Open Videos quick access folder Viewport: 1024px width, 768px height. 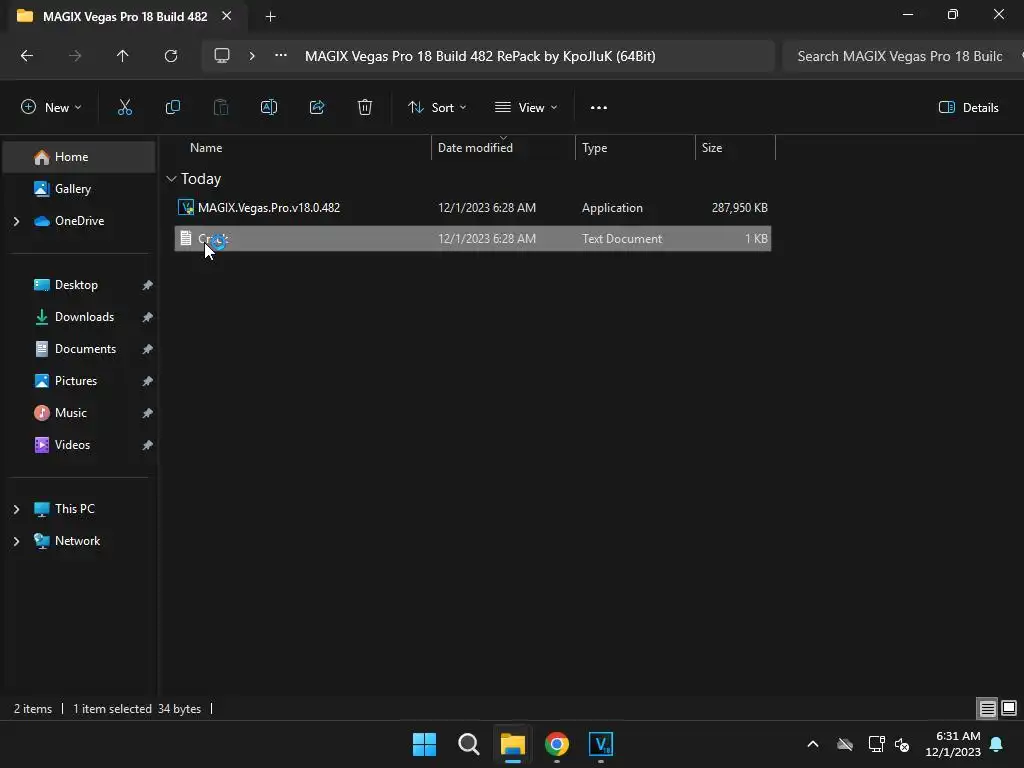[72, 445]
